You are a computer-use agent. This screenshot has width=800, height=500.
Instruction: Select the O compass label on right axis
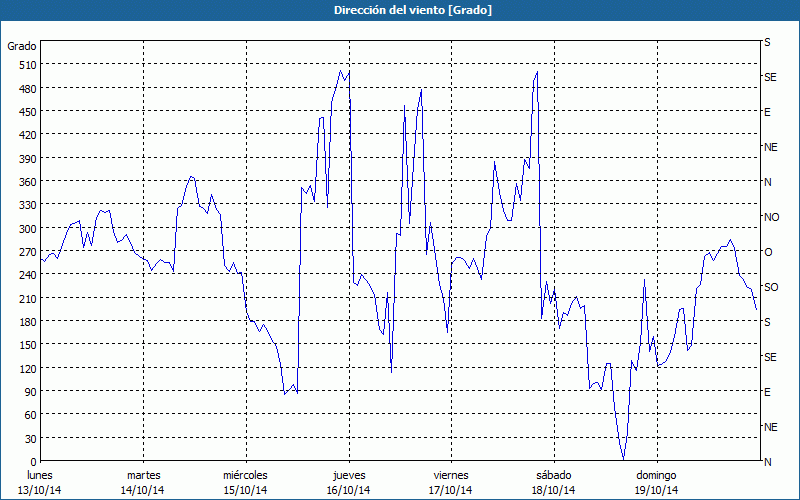[x=768, y=252]
